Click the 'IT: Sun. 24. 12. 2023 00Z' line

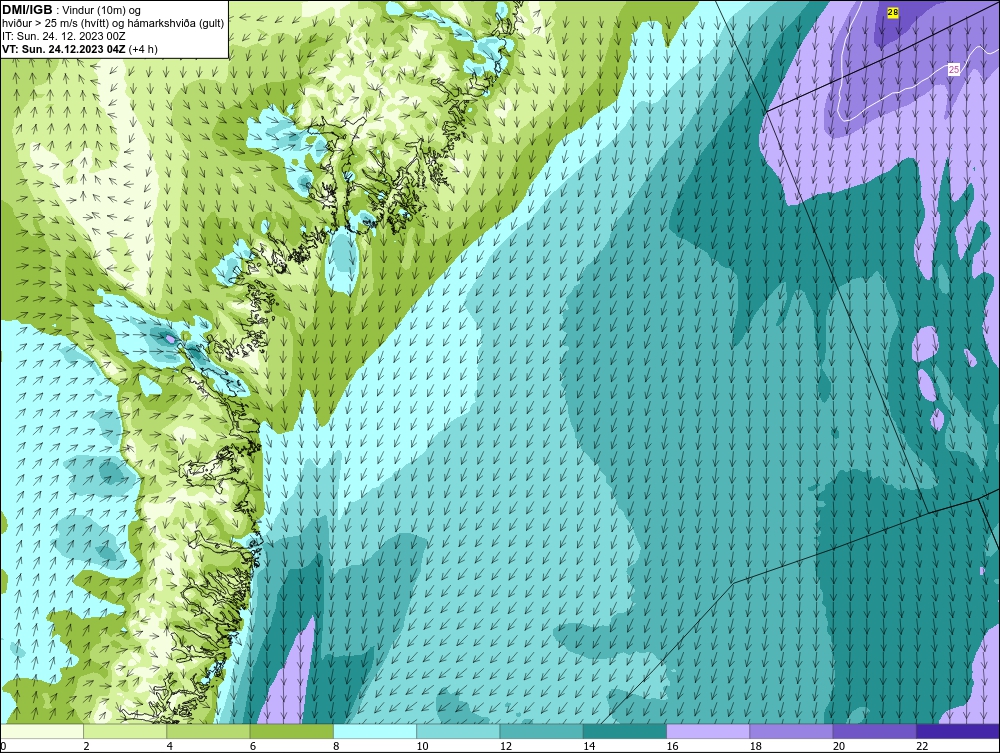64,36
